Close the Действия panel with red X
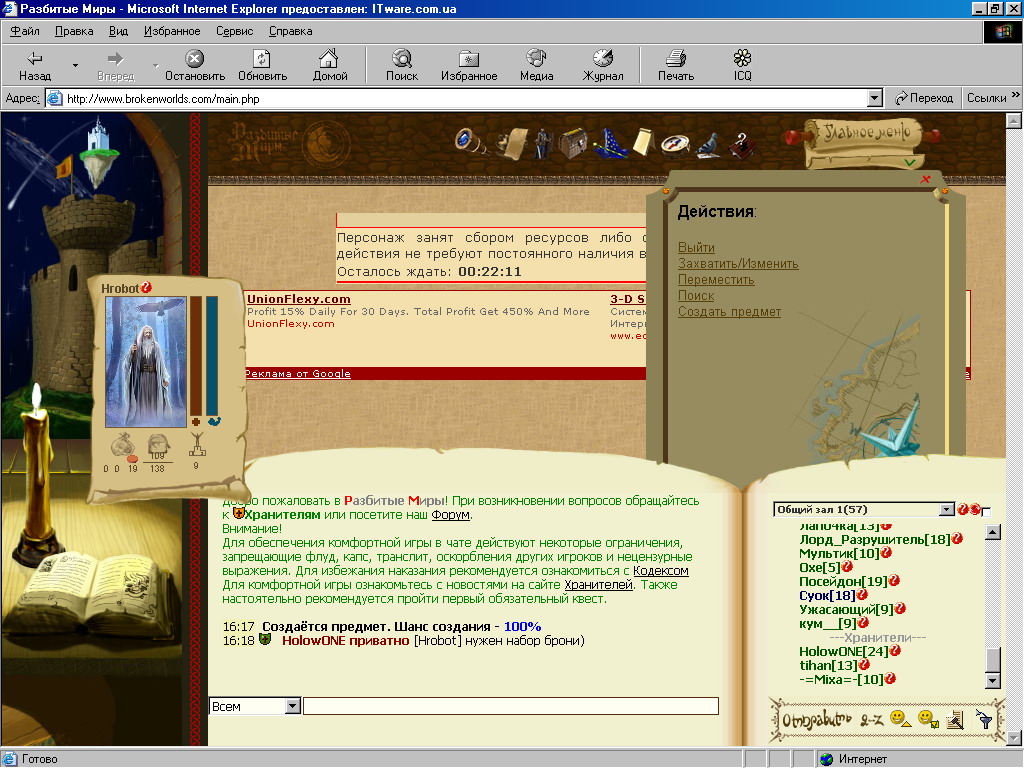 [925, 180]
